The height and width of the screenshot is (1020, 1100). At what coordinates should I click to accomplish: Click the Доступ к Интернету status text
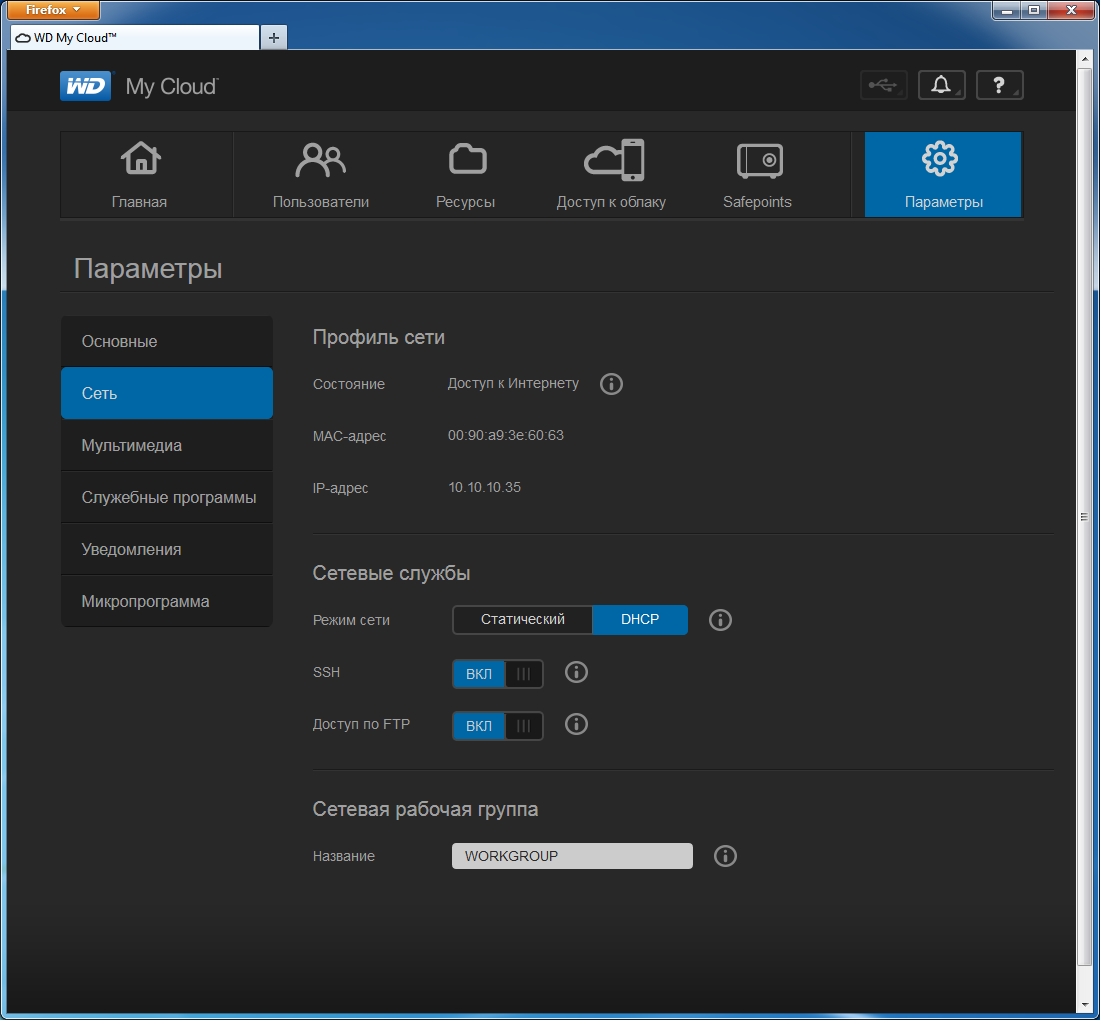[x=514, y=384]
